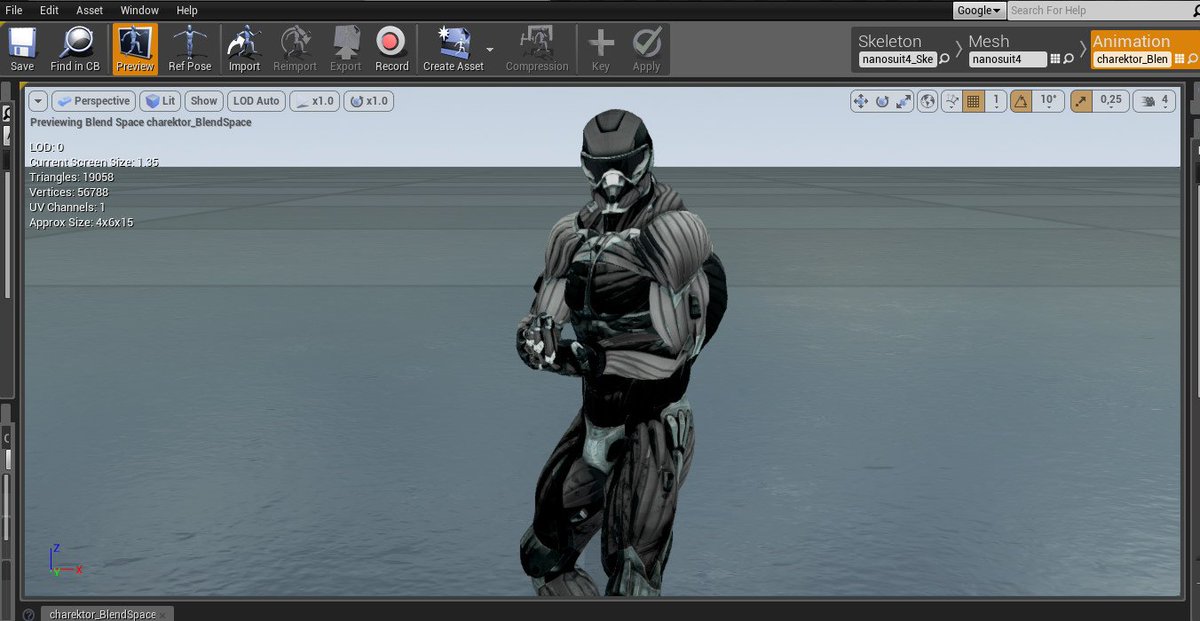
Task: Find animation asset via magnifier icon
Action: point(1193,60)
